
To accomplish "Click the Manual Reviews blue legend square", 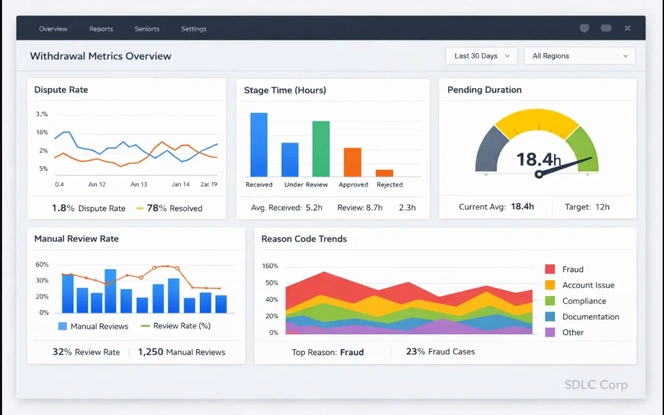I will 62,326.
